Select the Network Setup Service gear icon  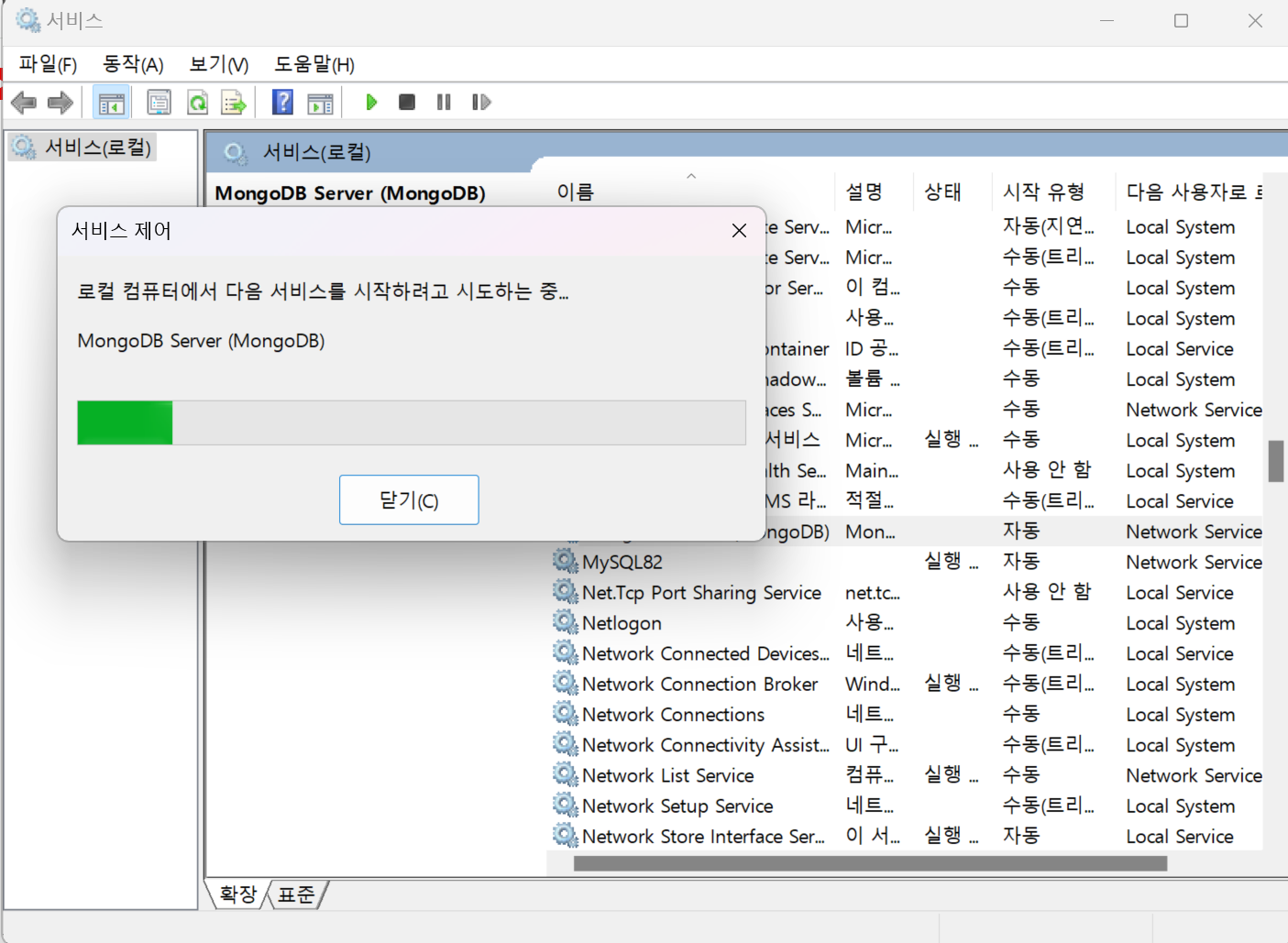coord(566,805)
